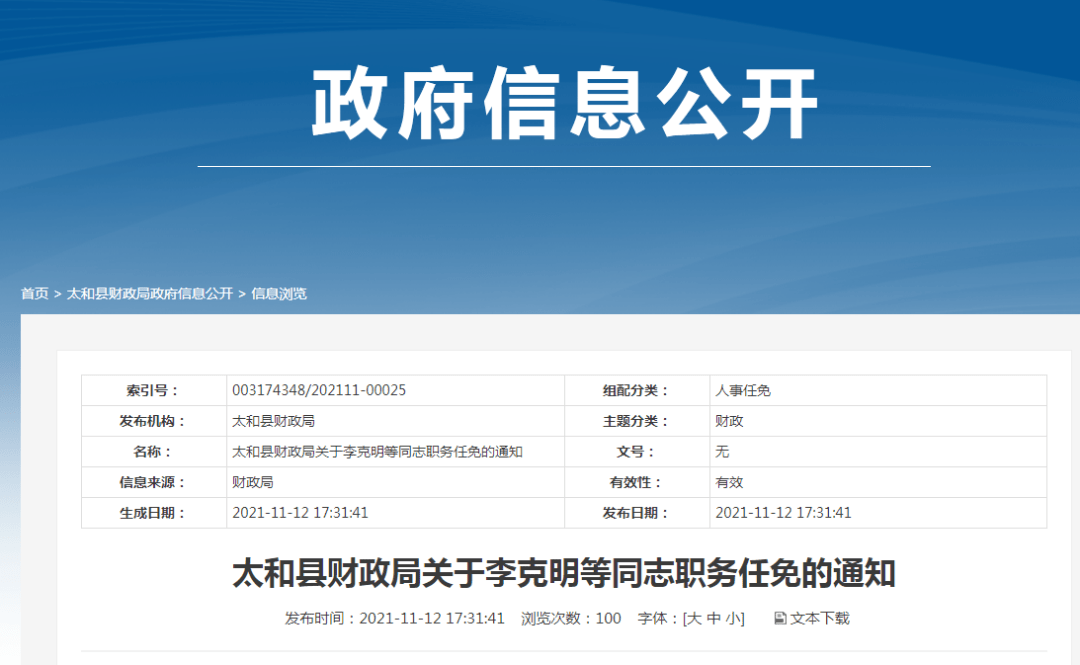The width and height of the screenshot is (1080, 665).
Task: Open 太和县财政局政府信息公开 breadcrumb link
Action: point(149,294)
